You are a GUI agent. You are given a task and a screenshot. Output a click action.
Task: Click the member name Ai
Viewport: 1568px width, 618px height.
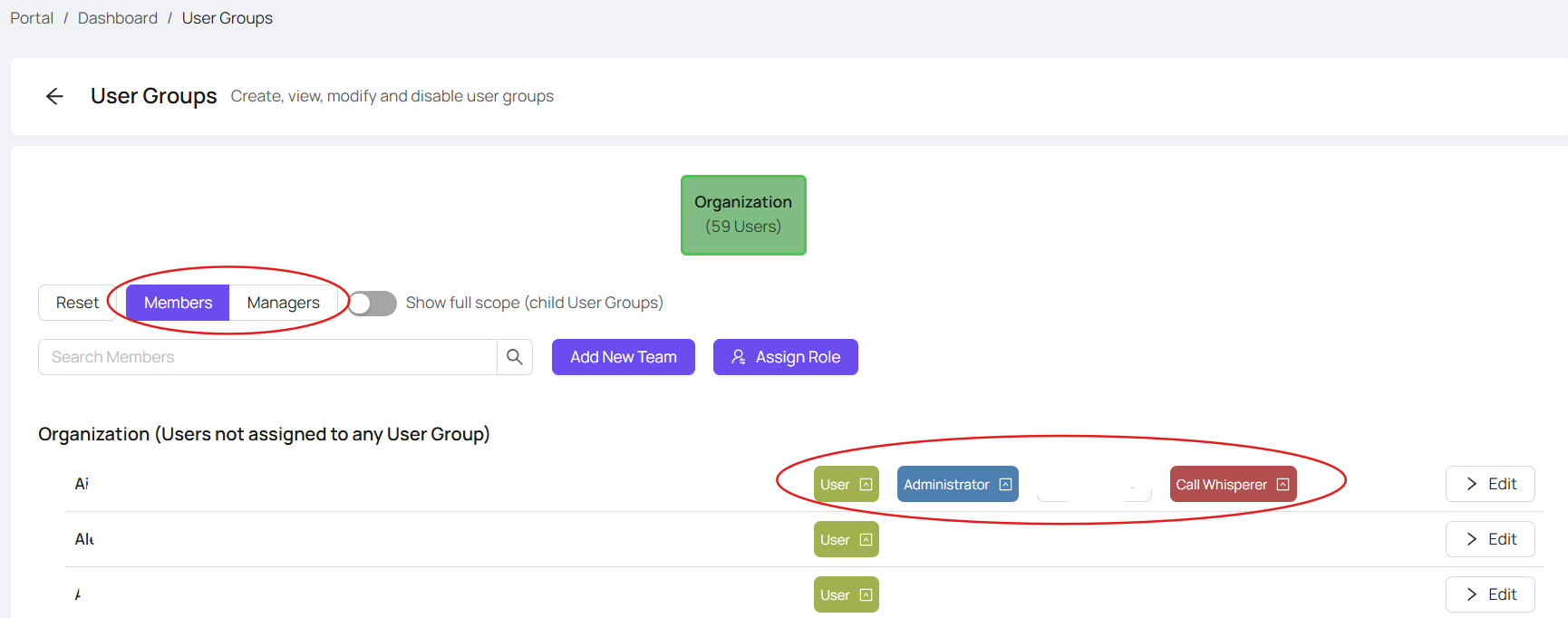(82, 484)
